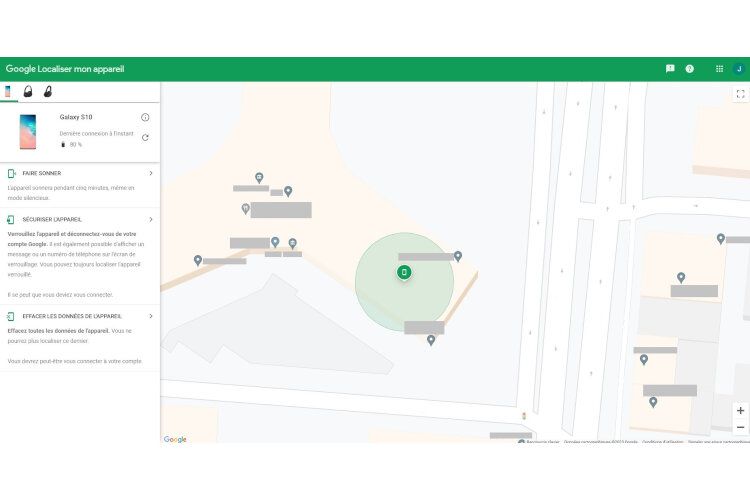Toggle fullscreen map view

740,94
